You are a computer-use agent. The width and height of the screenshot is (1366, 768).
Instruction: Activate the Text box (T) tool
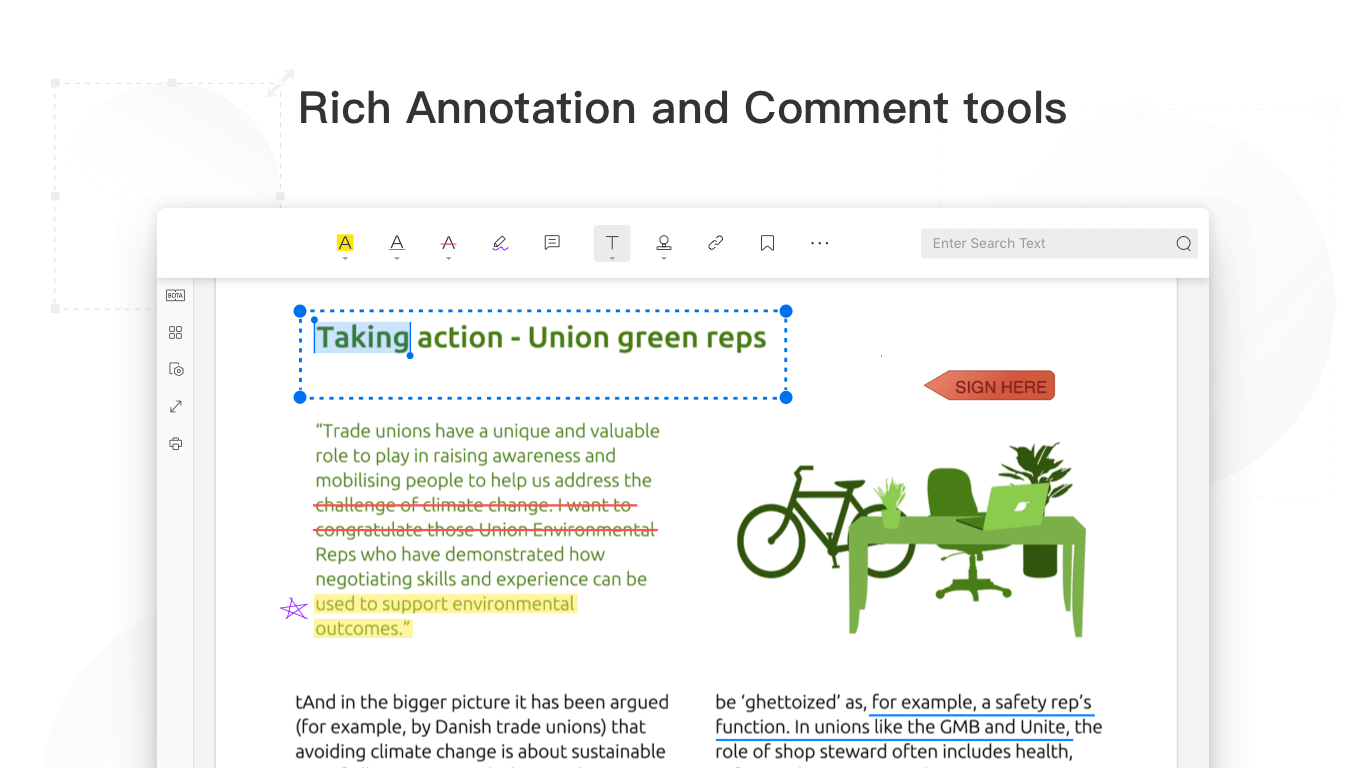tap(612, 242)
